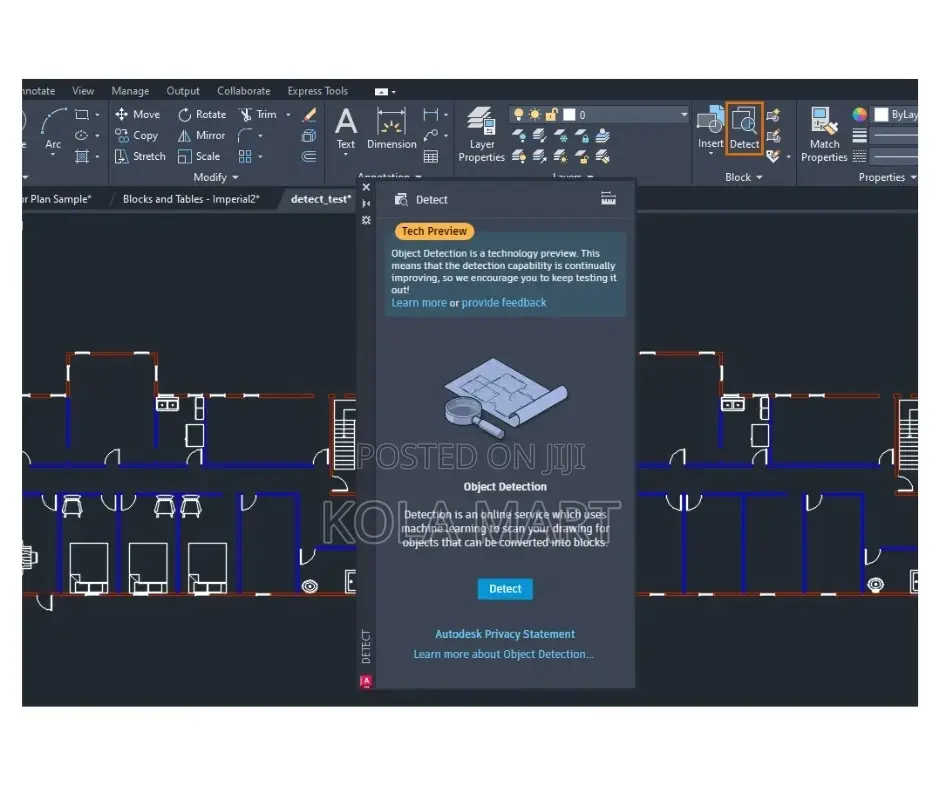Click the object color wheel icon
This screenshot has width=940, height=788.
coord(860,114)
